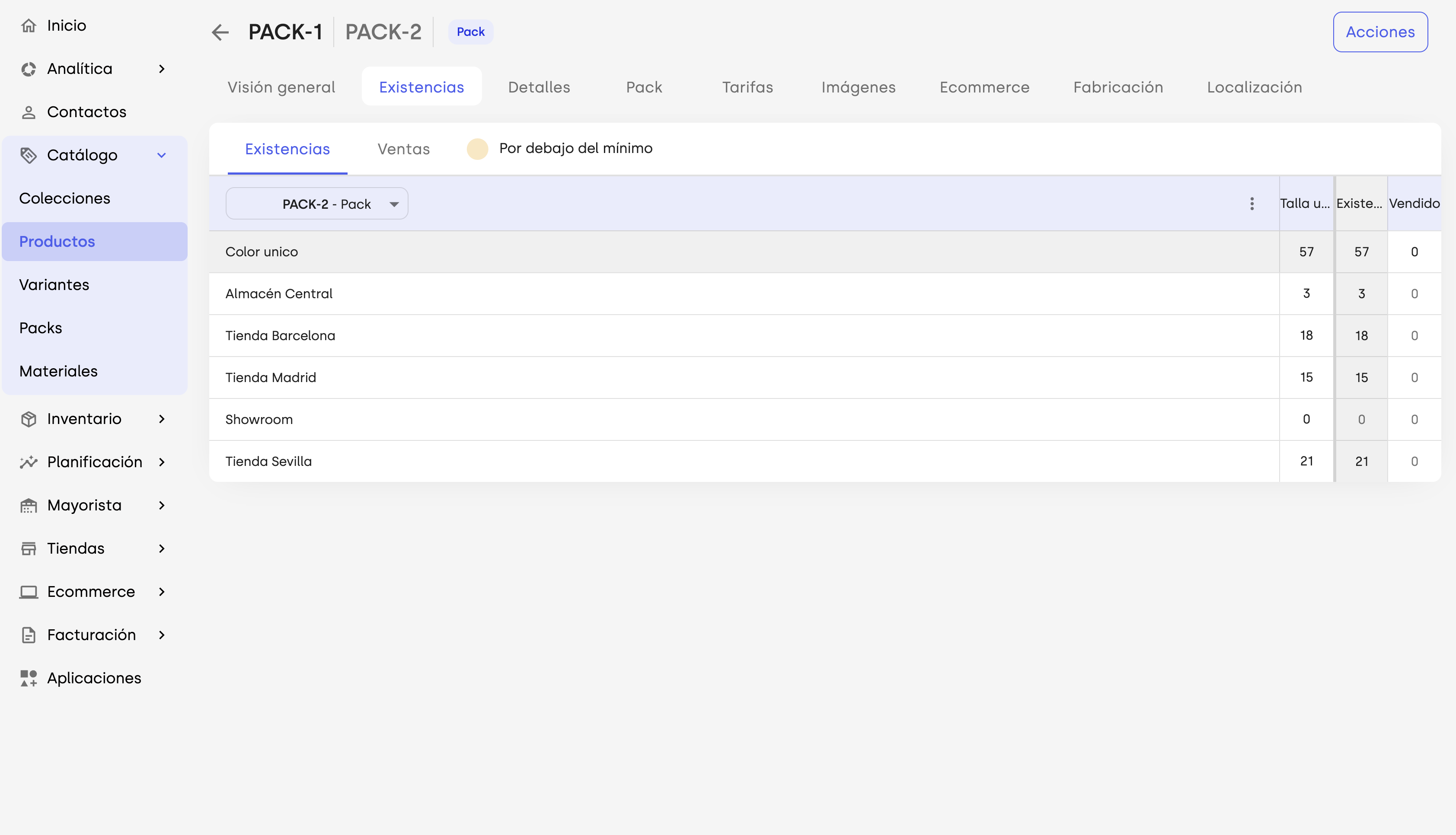The image size is (1456, 835).
Task: Expand the Tiendas submenu chevron
Action: (x=162, y=549)
